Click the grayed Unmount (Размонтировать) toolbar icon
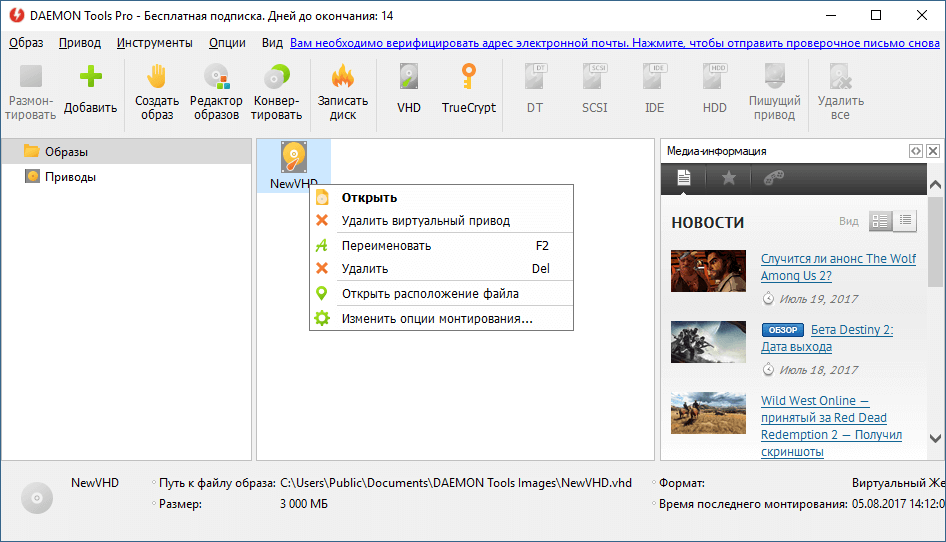The height and width of the screenshot is (542, 946). pyautogui.click(x=31, y=77)
